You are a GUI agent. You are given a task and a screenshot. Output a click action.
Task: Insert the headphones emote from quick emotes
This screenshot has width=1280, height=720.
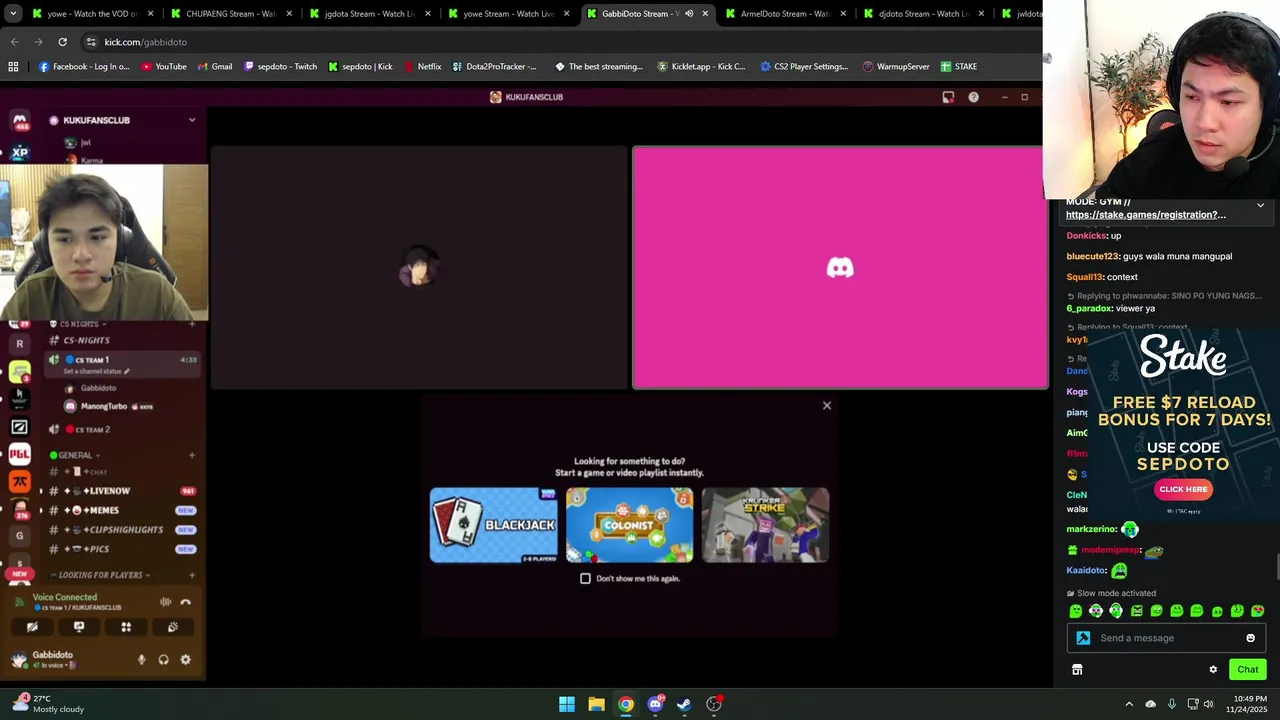point(1116,611)
